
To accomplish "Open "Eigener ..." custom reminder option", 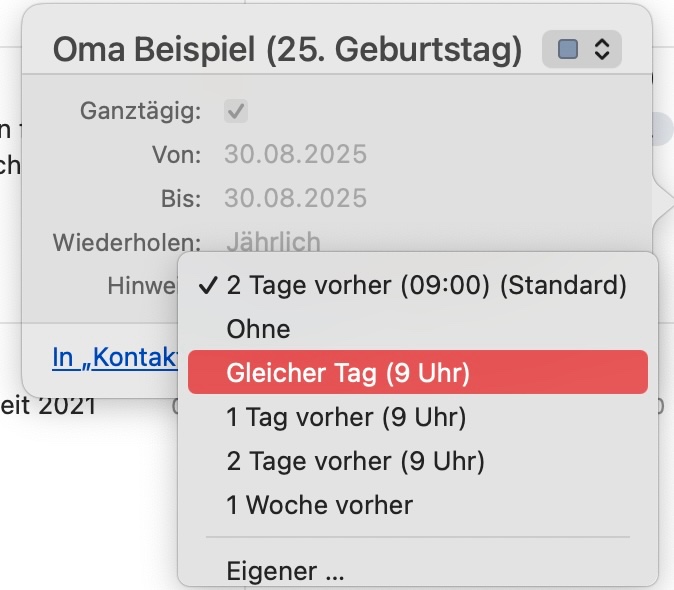I will [x=285, y=573].
